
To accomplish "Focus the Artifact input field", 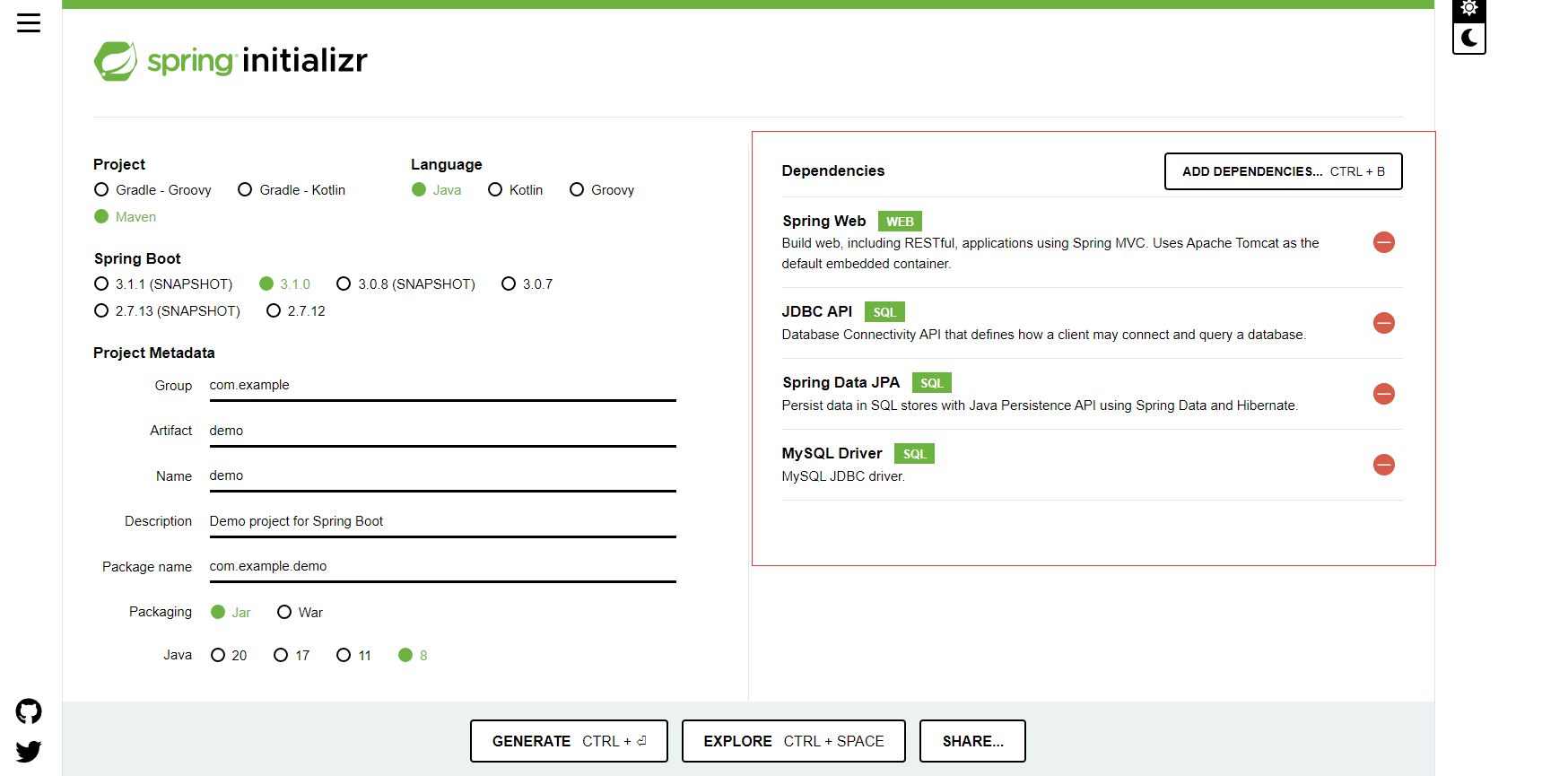I will (x=442, y=432).
